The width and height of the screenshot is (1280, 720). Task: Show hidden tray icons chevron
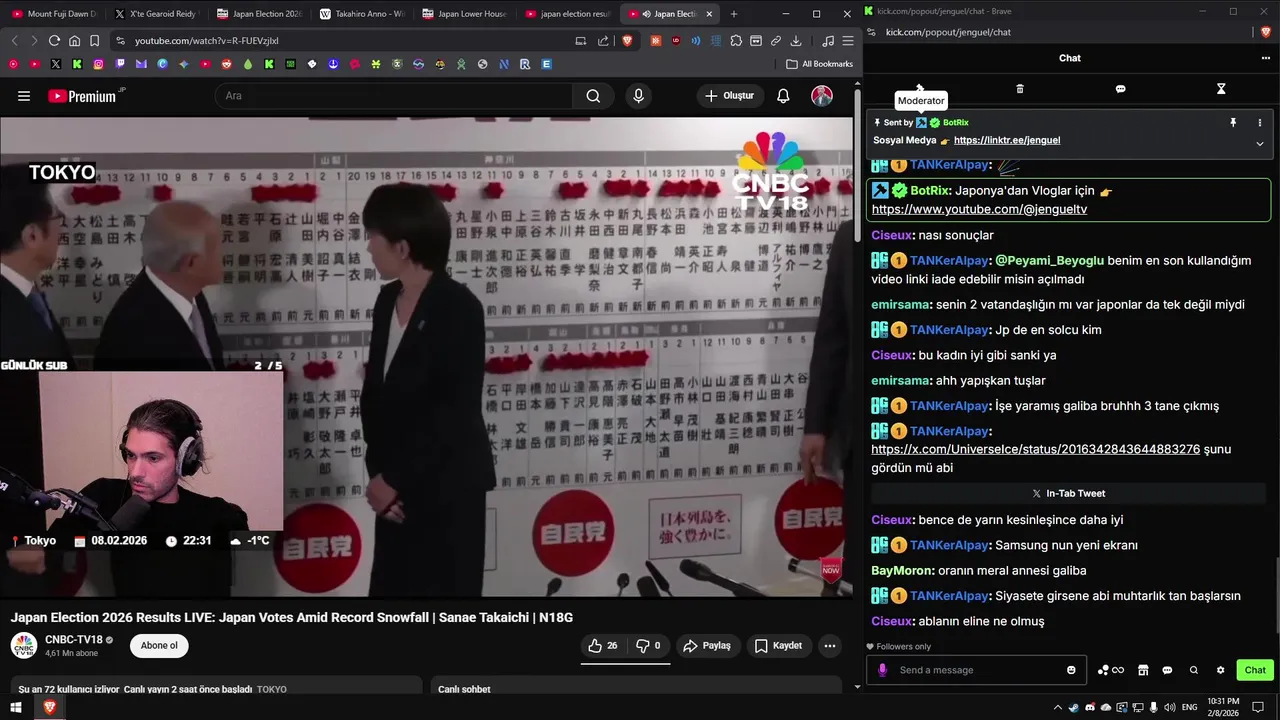(x=1058, y=707)
